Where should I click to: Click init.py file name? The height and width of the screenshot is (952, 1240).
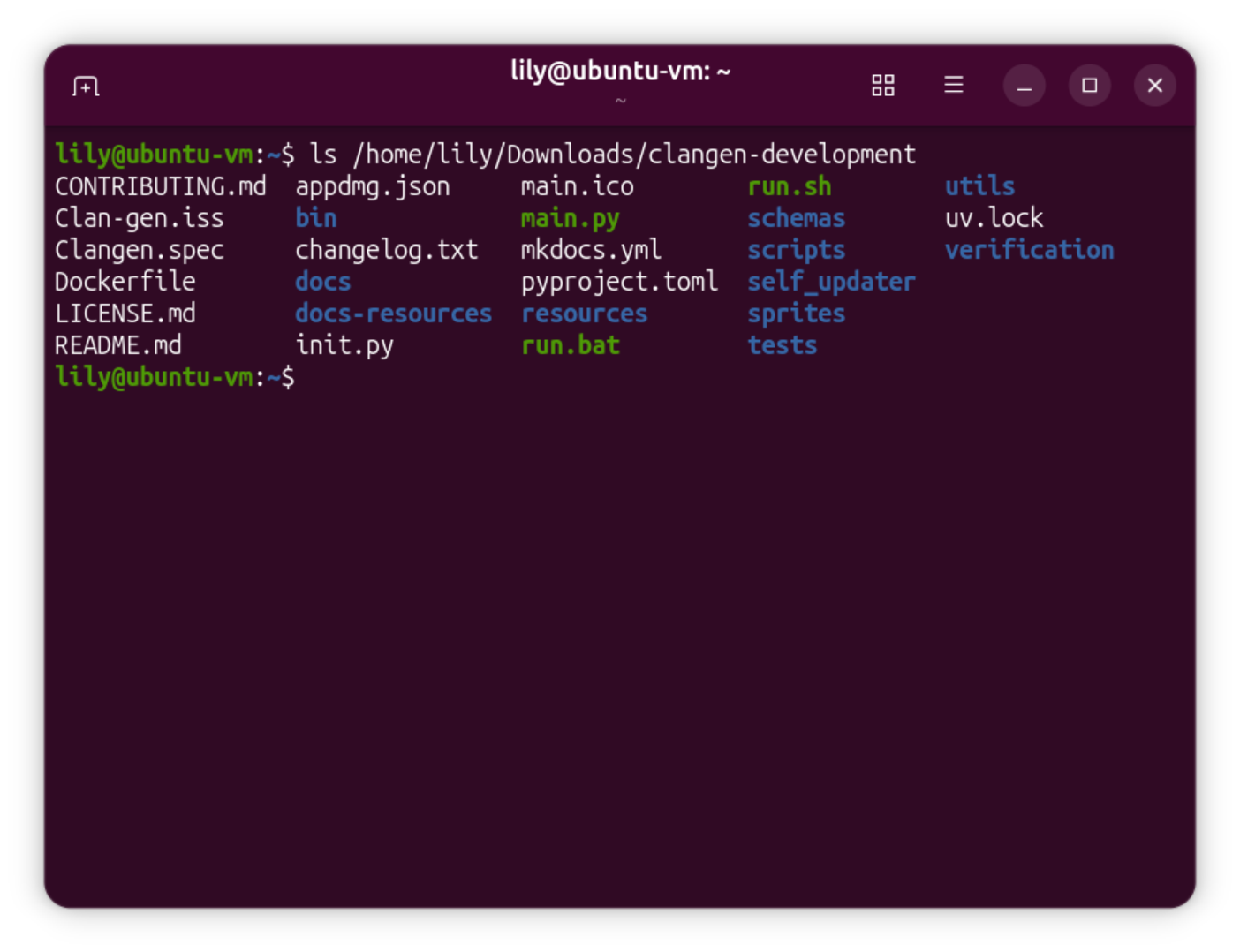coord(344,345)
